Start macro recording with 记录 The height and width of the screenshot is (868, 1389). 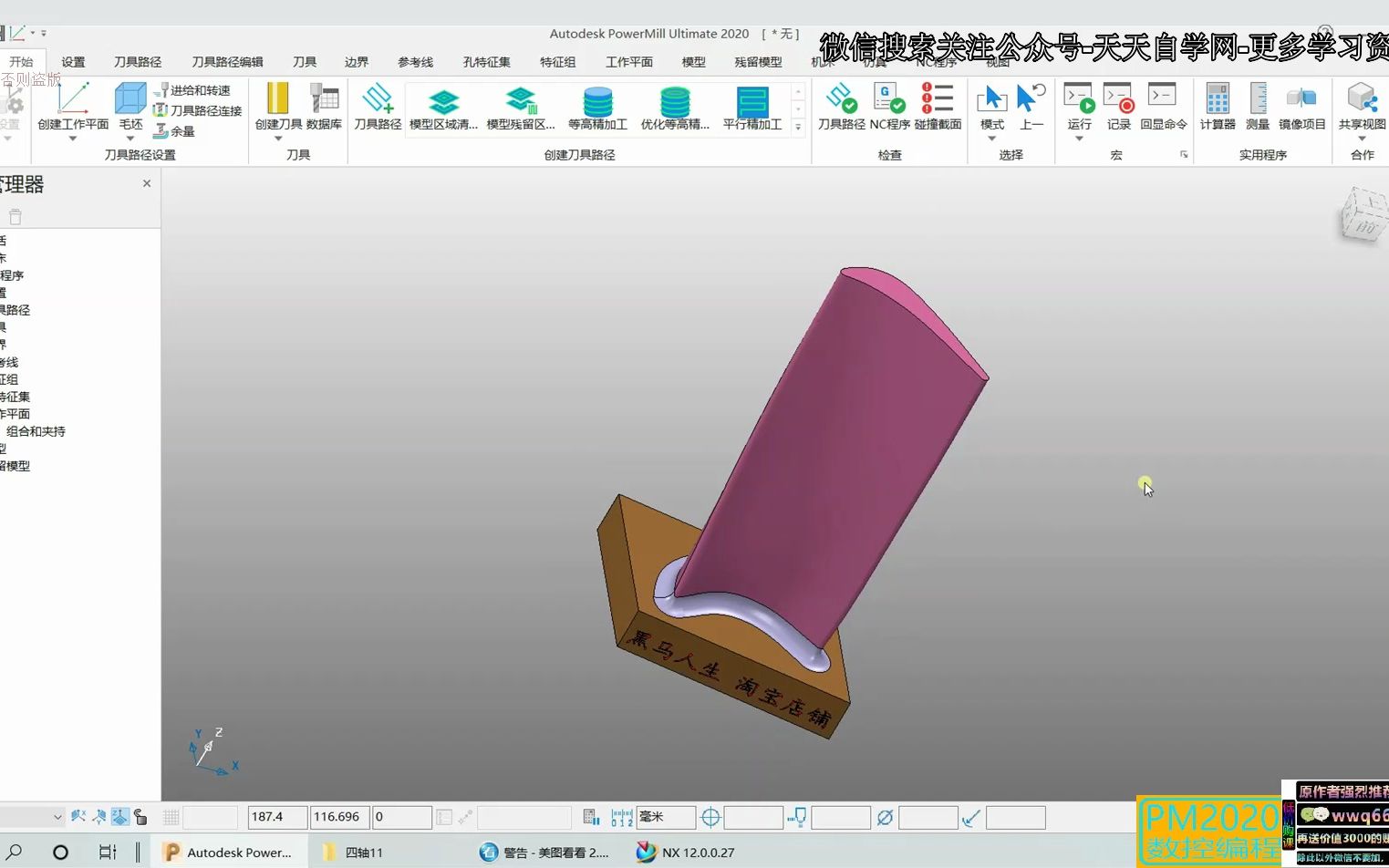1118,107
